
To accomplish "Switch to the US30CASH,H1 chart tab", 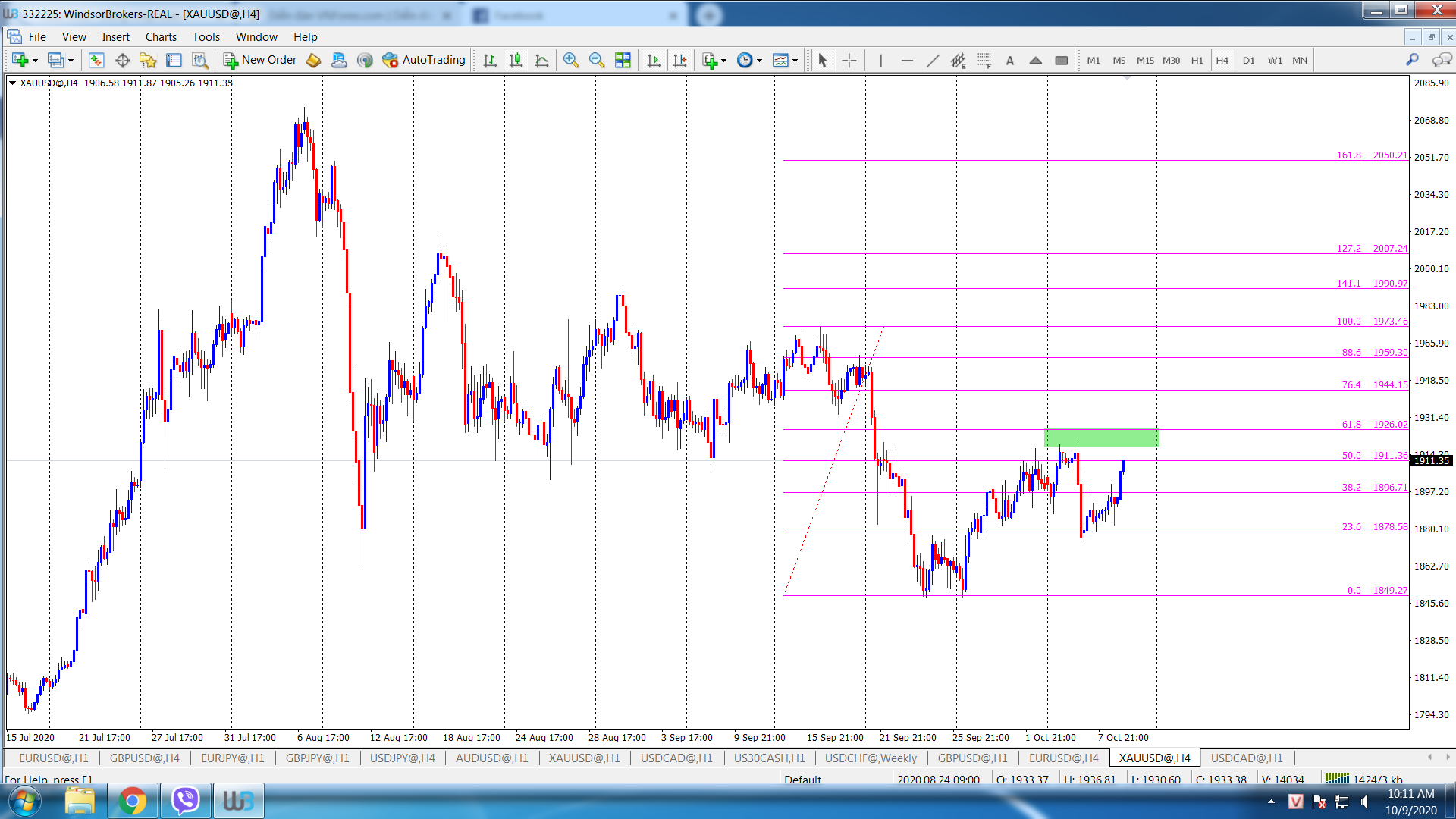I will (x=769, y=758).
